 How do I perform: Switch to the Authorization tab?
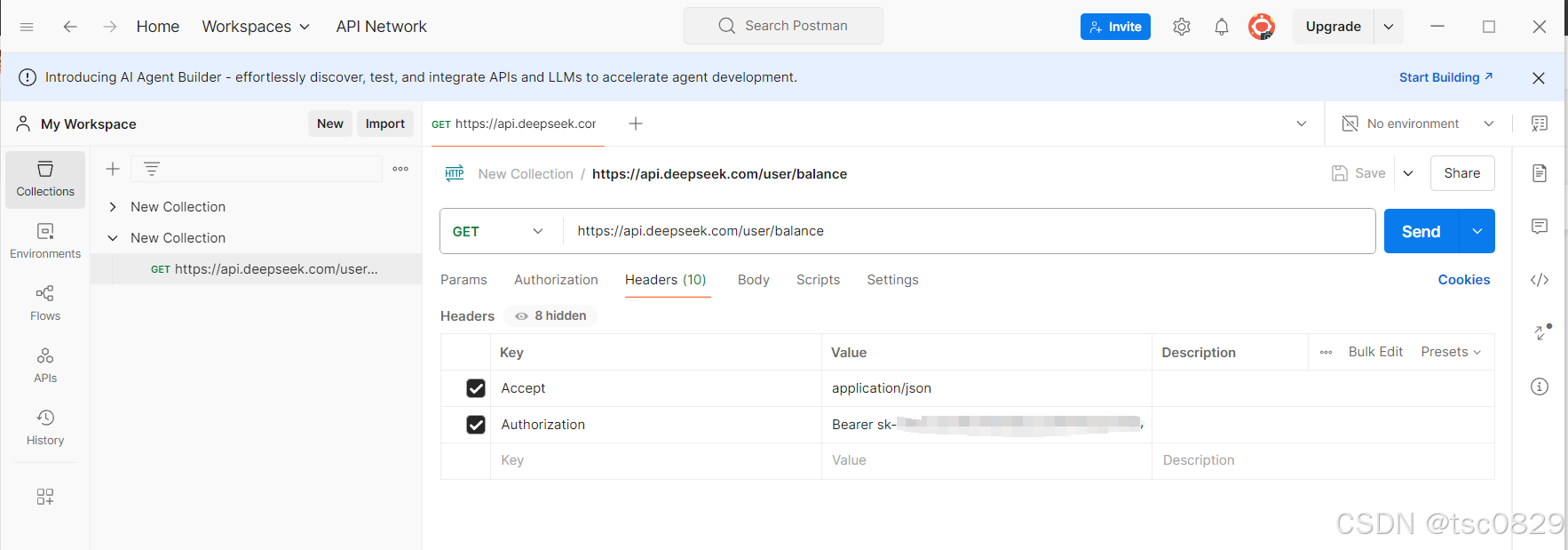click(x=556, y=280)
